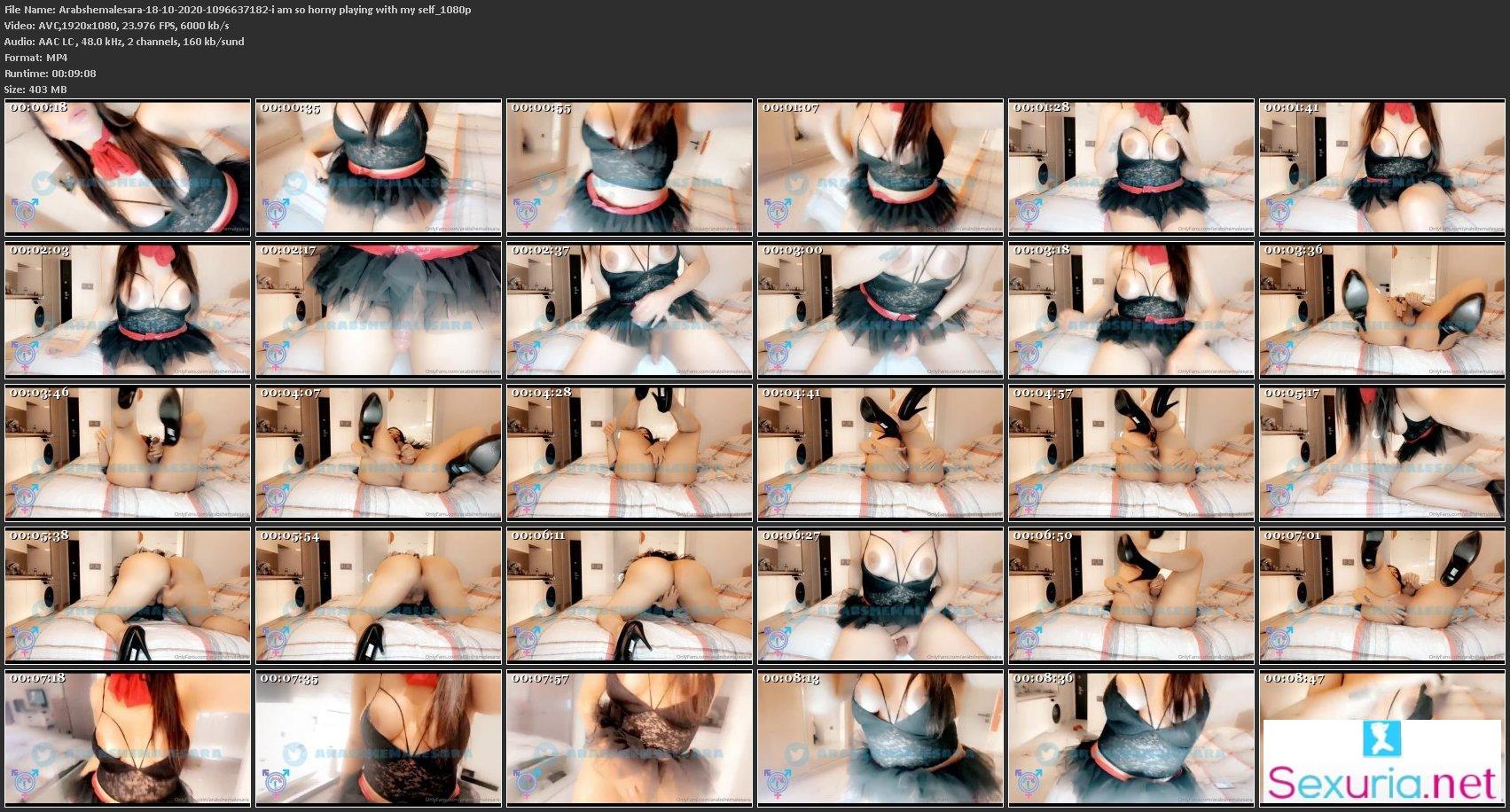Image resolution: width=1510 pixels, height=812 pixels.
Task: Click the File Name line in header
Action: coord(238,10)
